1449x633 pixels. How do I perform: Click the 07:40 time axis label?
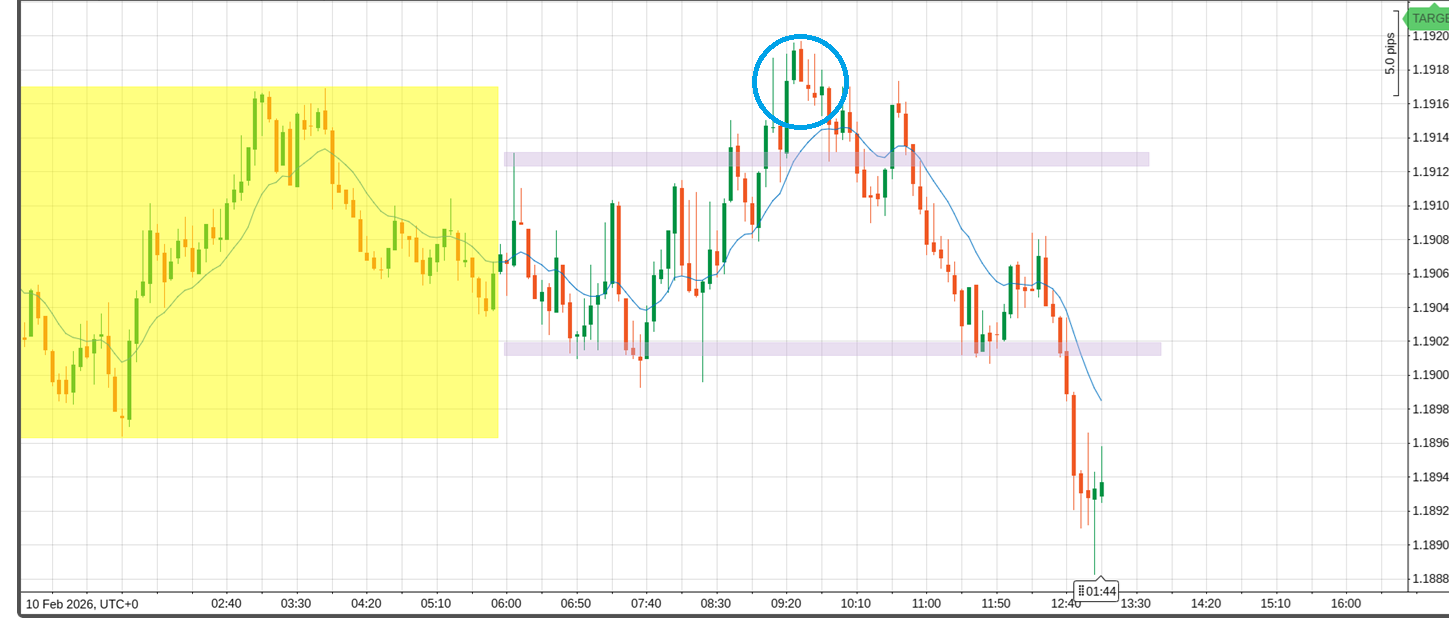(646, 604)
